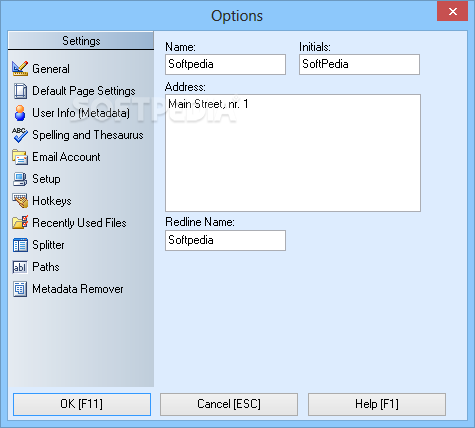Click the Metadata Remover document icon
This screenshot has height=428, width=475.
[x=20, y=289]
